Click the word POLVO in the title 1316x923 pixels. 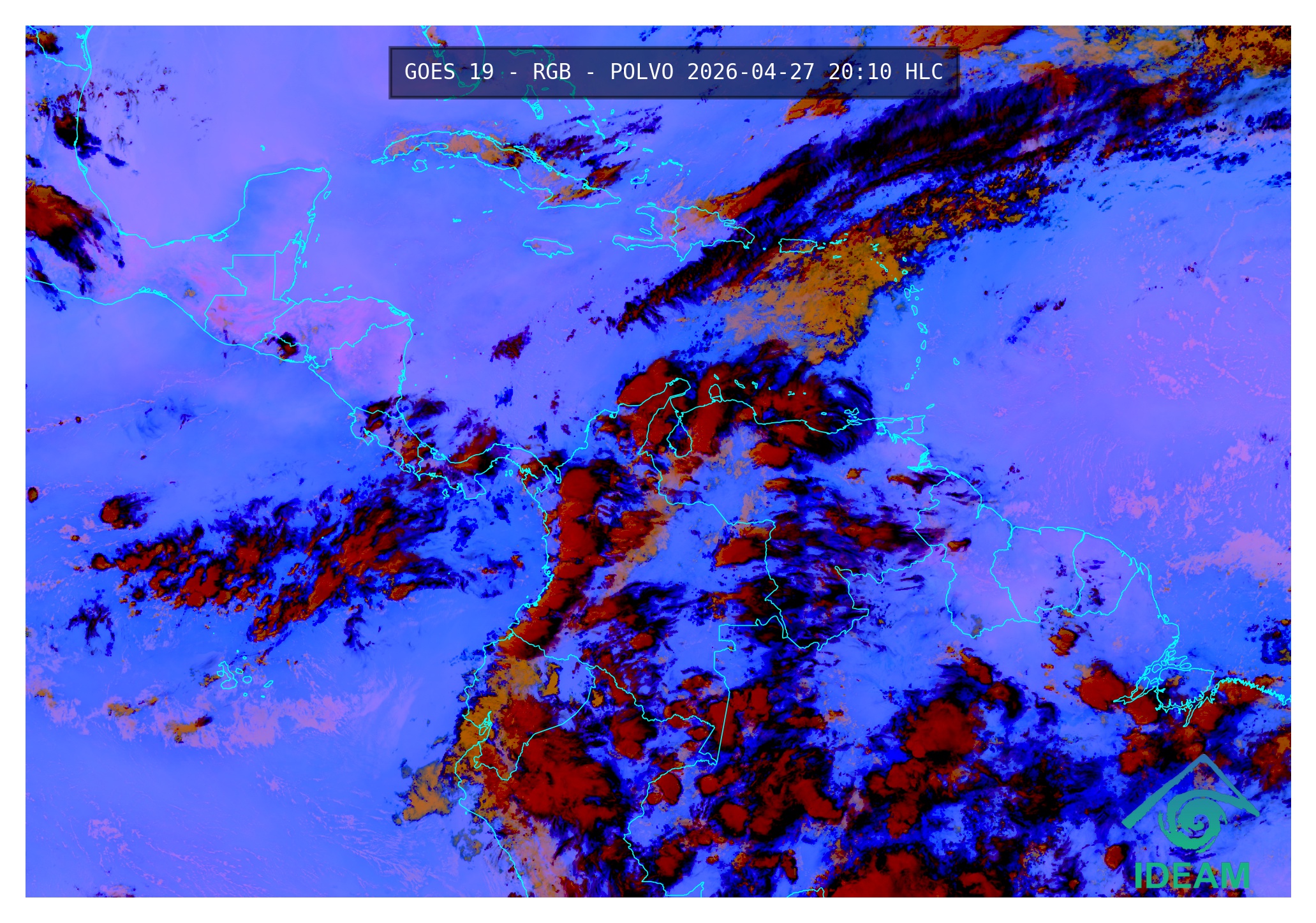click(641, 72)
